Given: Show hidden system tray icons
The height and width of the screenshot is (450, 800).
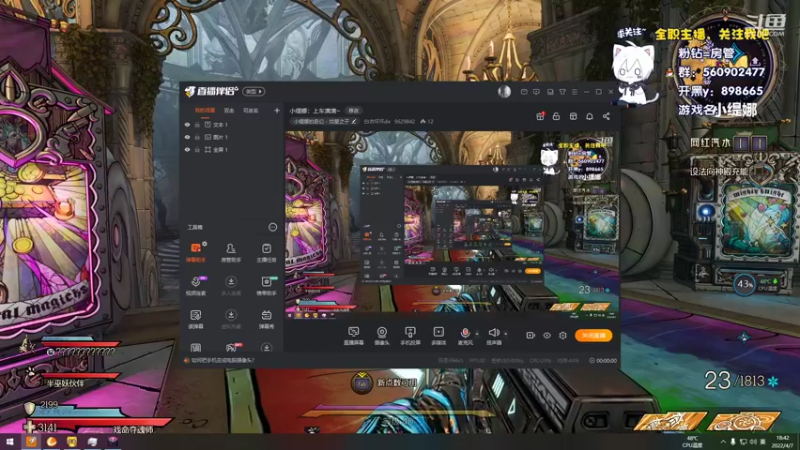Looking at the screenshot, I should [x=723, y=442].
